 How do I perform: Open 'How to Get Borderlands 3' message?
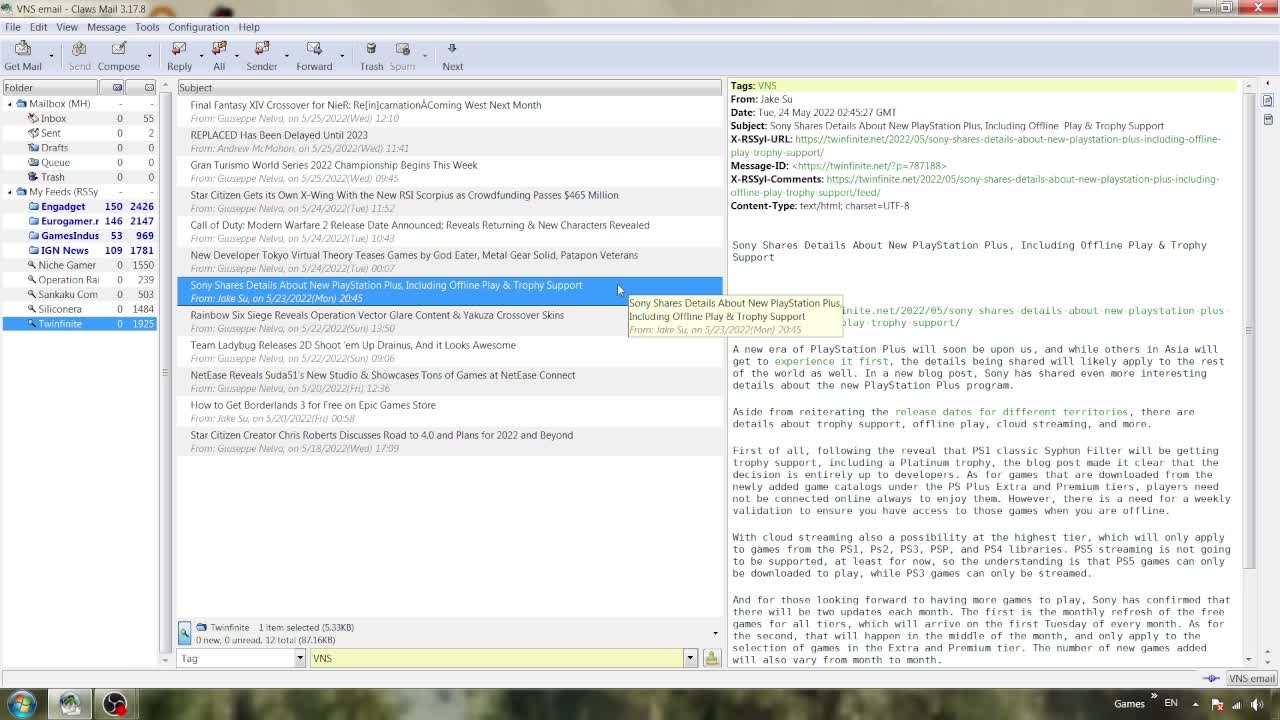(449, 411)
